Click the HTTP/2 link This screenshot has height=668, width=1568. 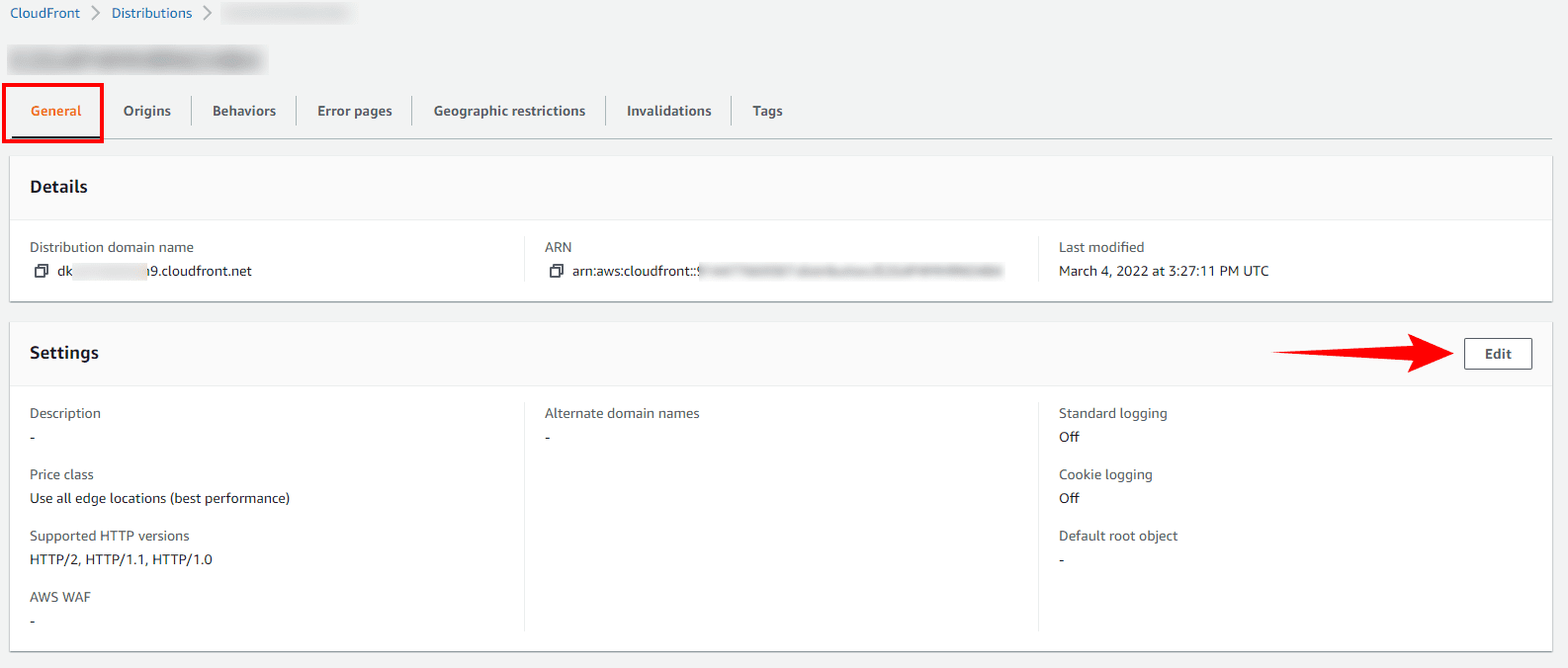[x=53, y=559]
